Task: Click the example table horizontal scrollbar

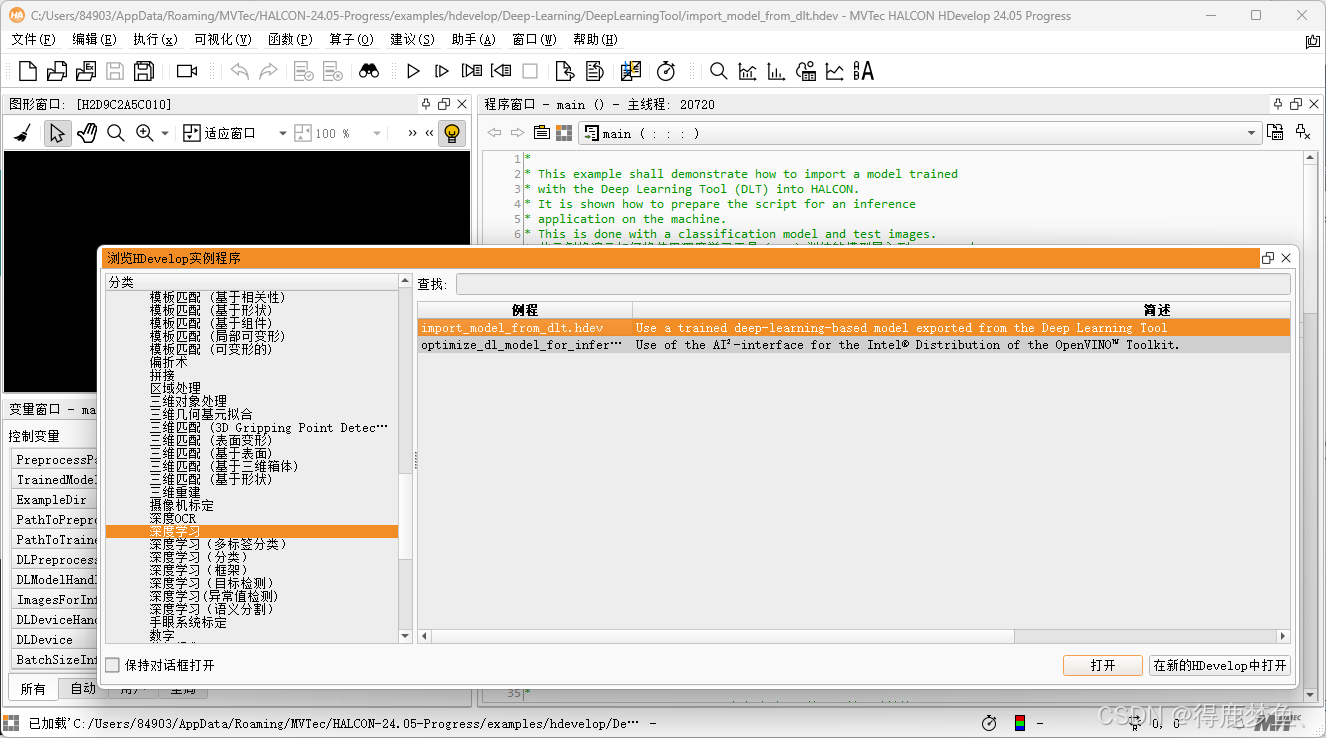Action: (x=722, y=636)
